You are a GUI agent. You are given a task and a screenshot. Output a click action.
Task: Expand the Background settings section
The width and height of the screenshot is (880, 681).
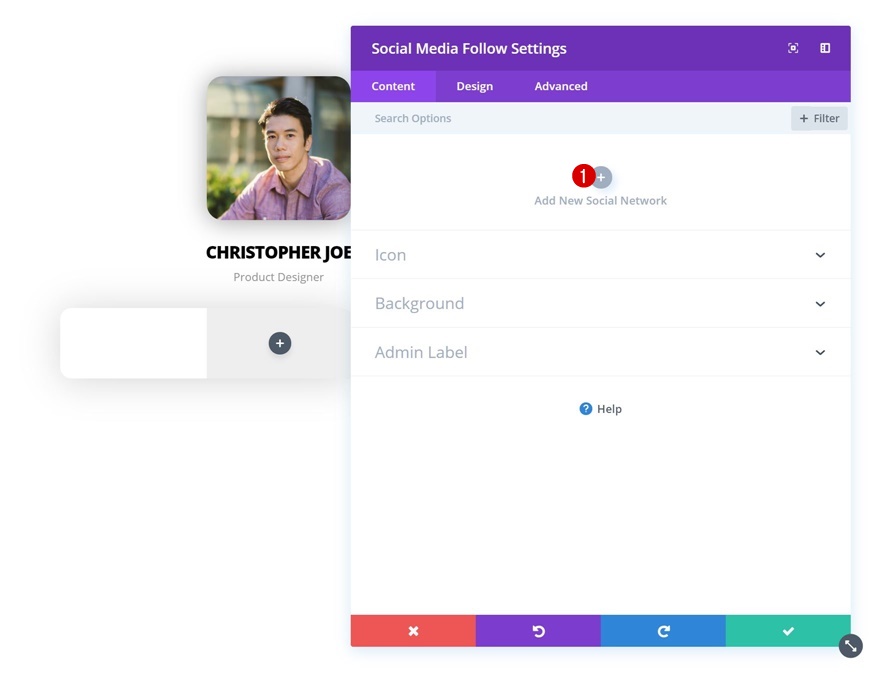tap(601, 304)
